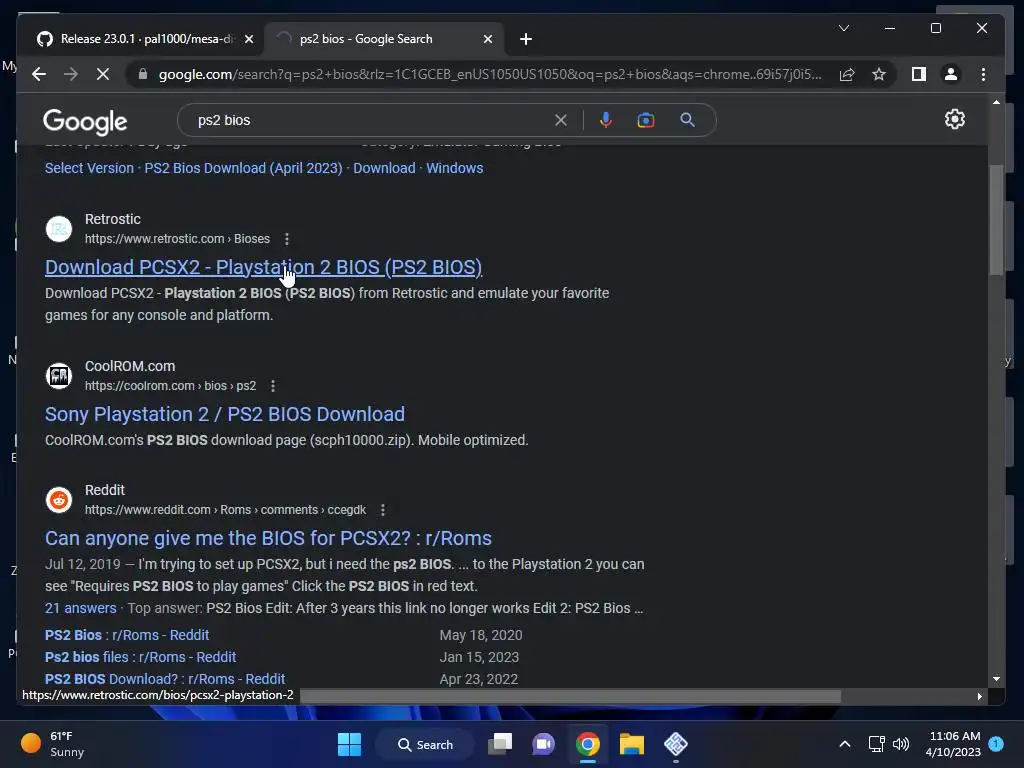Go to Google home via logo

click(x=85, y=121)
